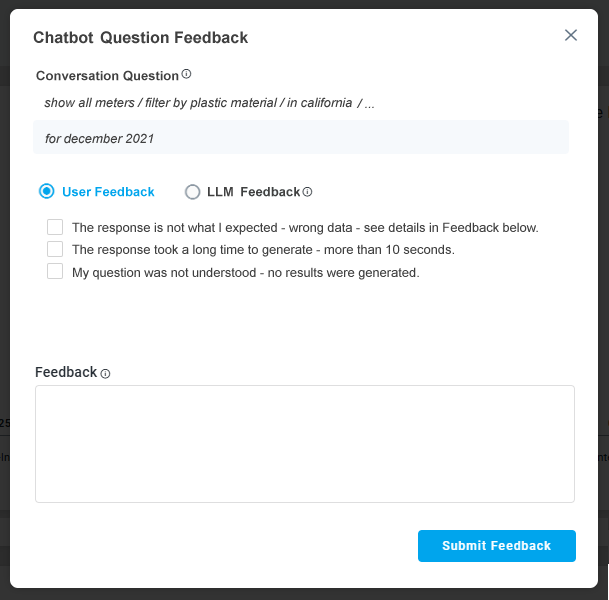
Task: Select the 'for december 2021' question row
Action: tap(300, 137)
